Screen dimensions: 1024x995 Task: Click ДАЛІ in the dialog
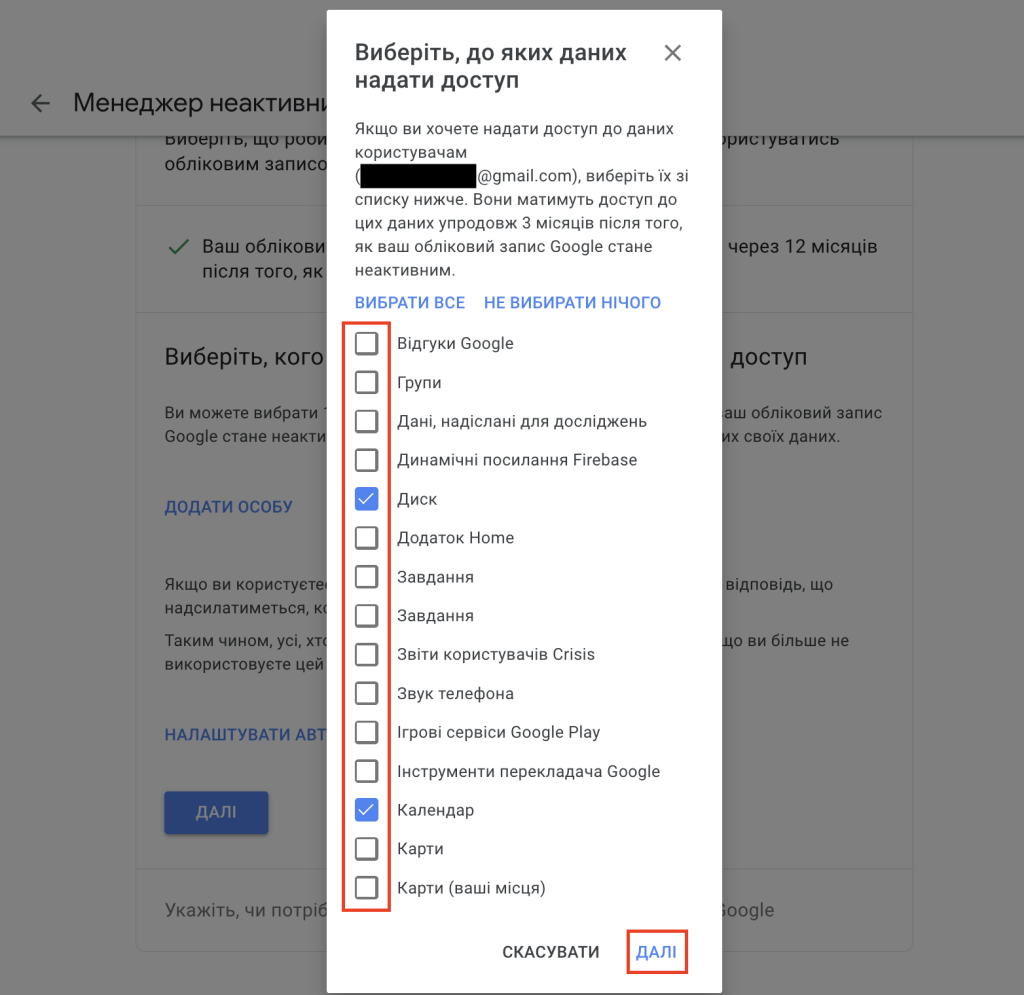tap(656, 952)
